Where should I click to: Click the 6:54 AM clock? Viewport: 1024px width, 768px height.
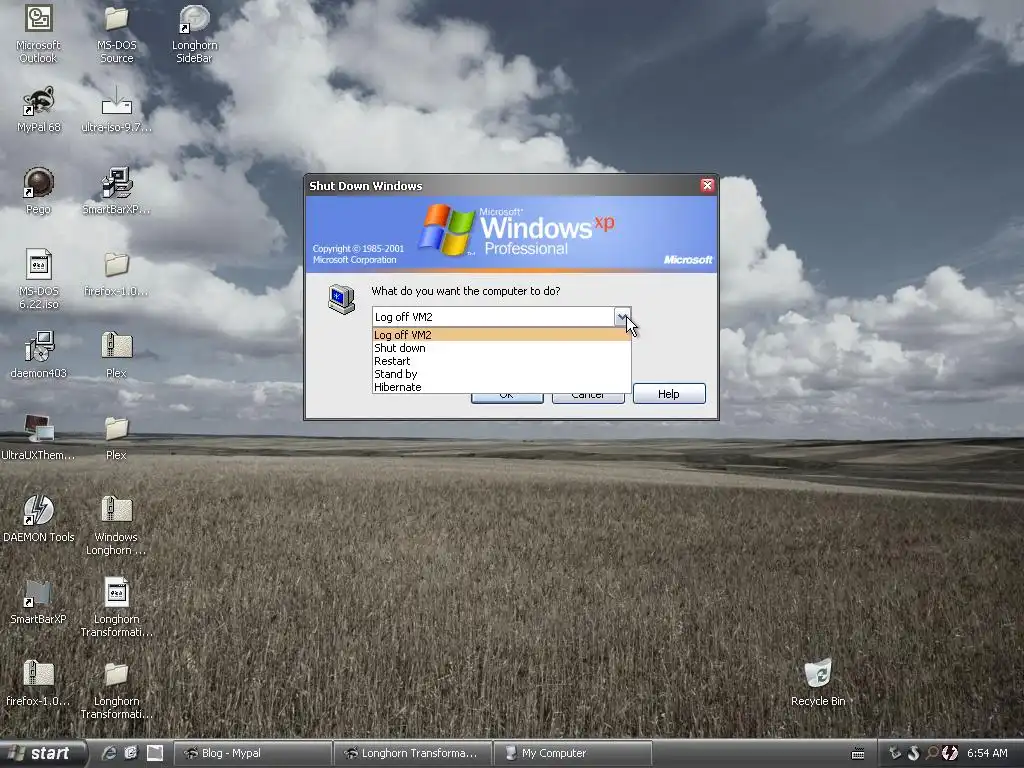pos(987,754)
